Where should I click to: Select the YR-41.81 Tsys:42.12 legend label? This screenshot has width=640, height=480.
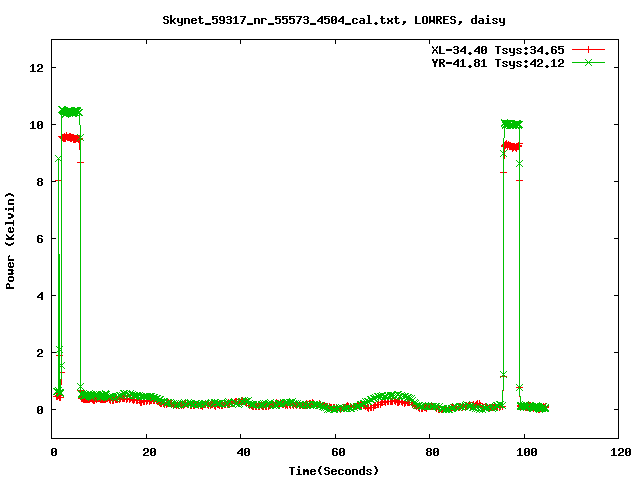pos(498,63)
